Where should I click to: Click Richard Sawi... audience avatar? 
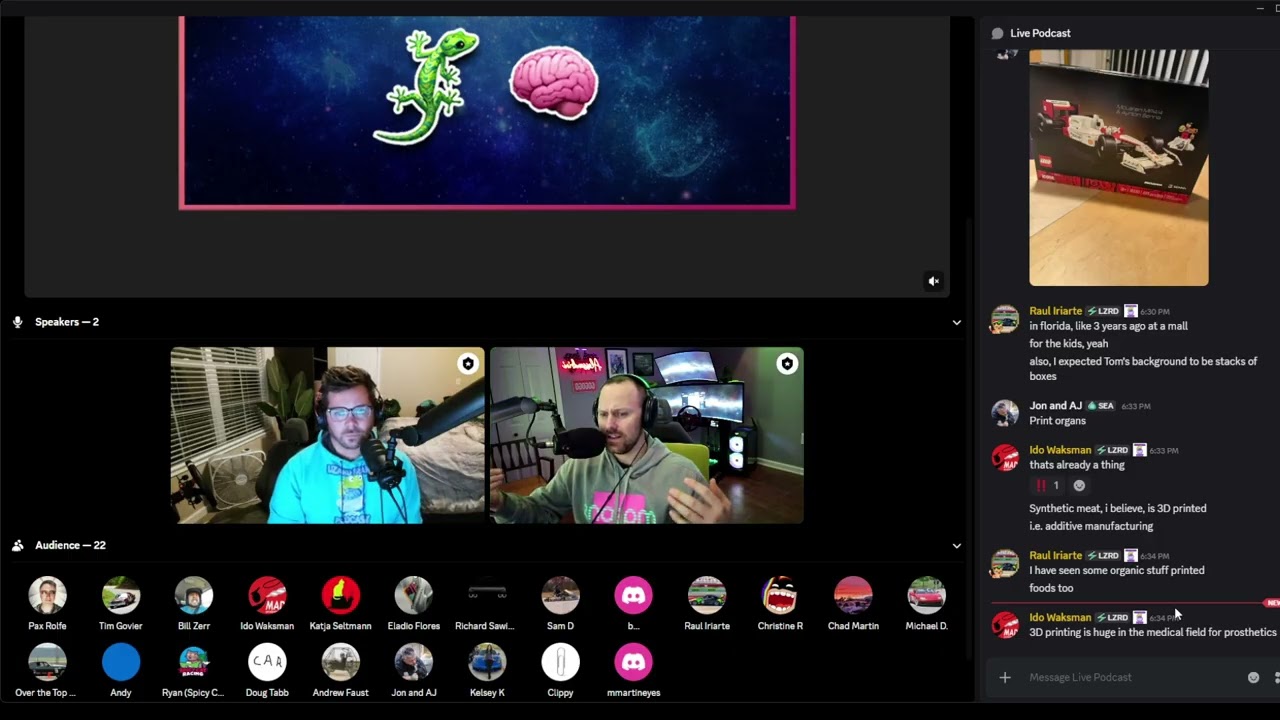pos(487,596)
